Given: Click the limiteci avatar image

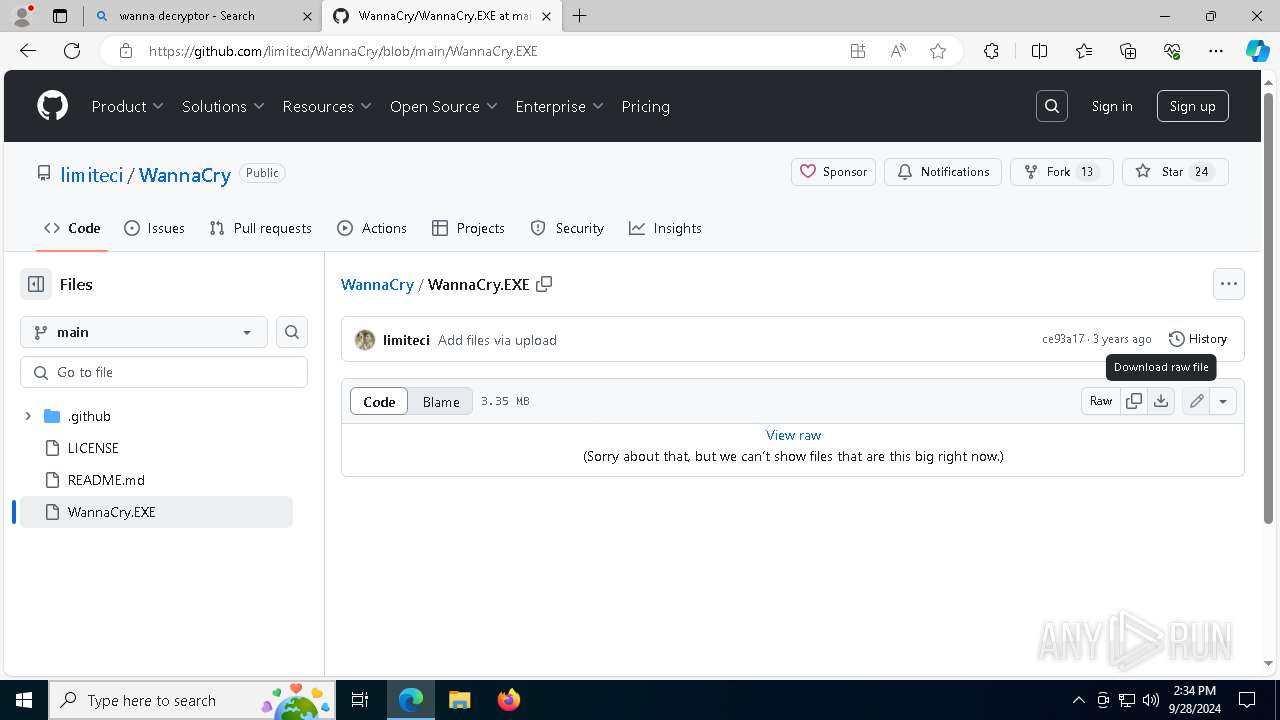Looking at the screenshot, I should coord(365,340).
